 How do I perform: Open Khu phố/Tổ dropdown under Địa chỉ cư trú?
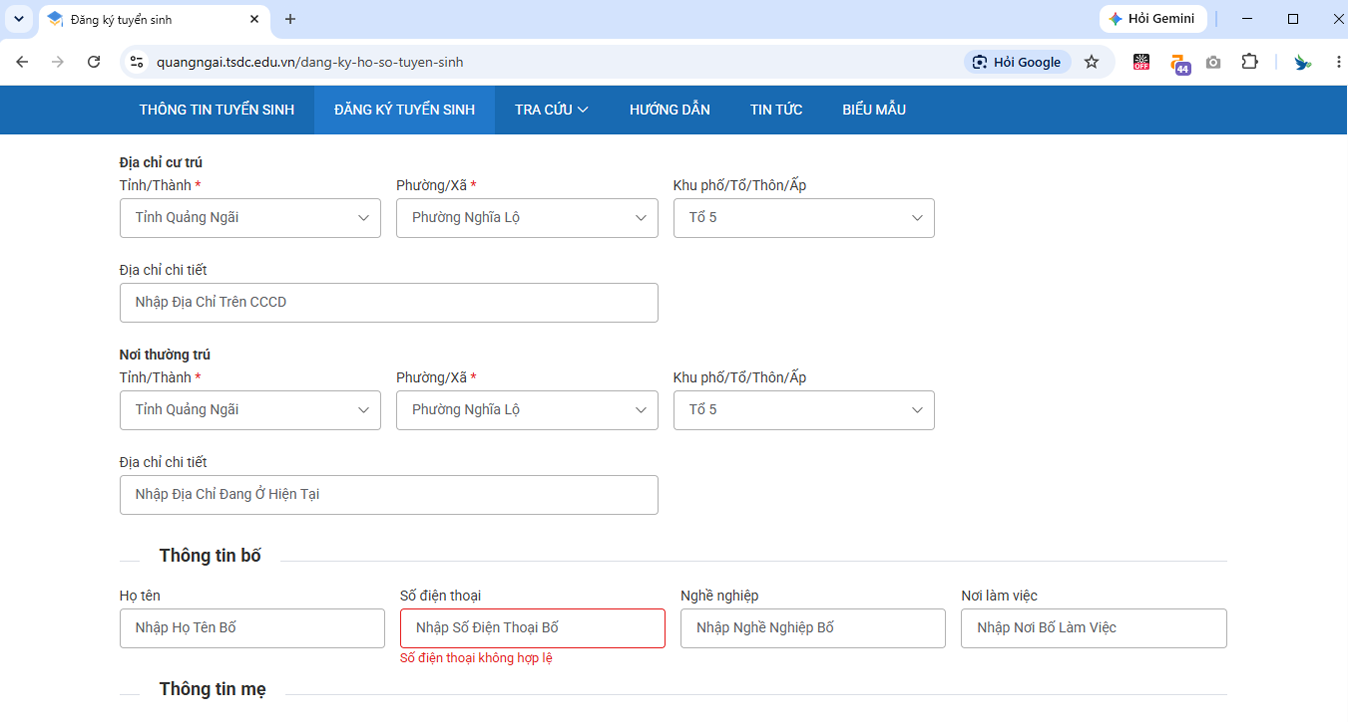click(x=804, y=218)
